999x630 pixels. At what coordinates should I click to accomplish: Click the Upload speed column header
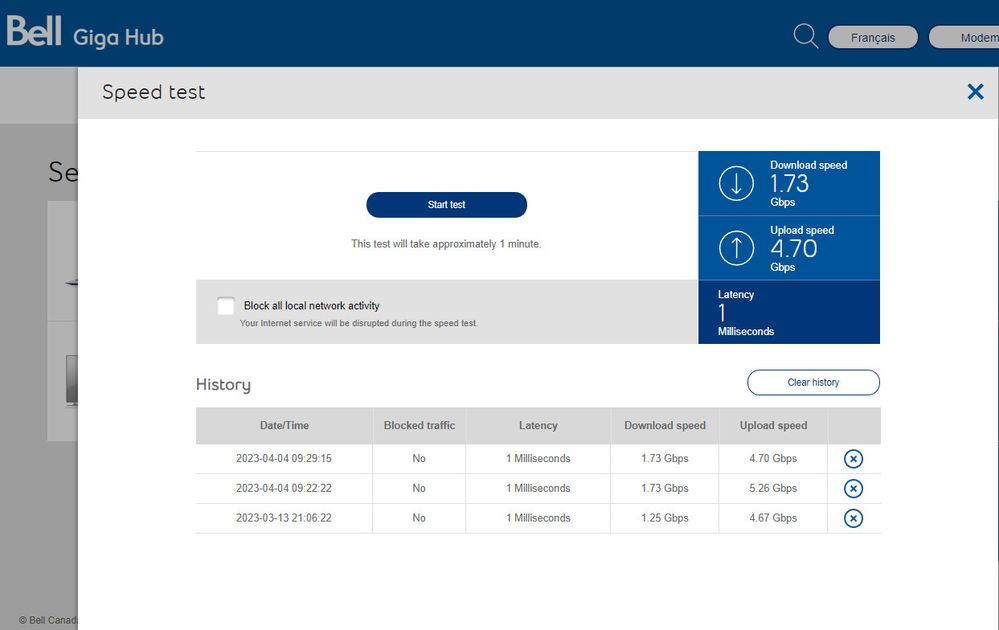(773, 426)
